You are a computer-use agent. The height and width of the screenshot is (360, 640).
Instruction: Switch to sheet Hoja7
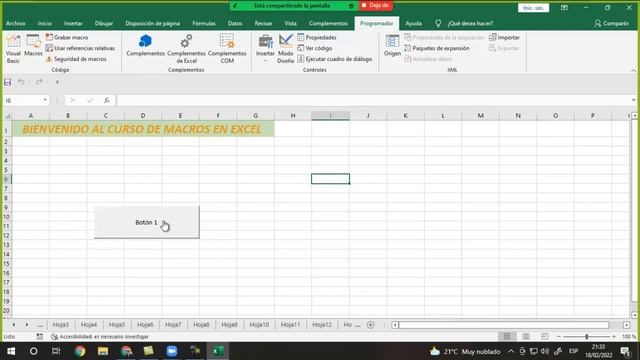click(173, 325)
